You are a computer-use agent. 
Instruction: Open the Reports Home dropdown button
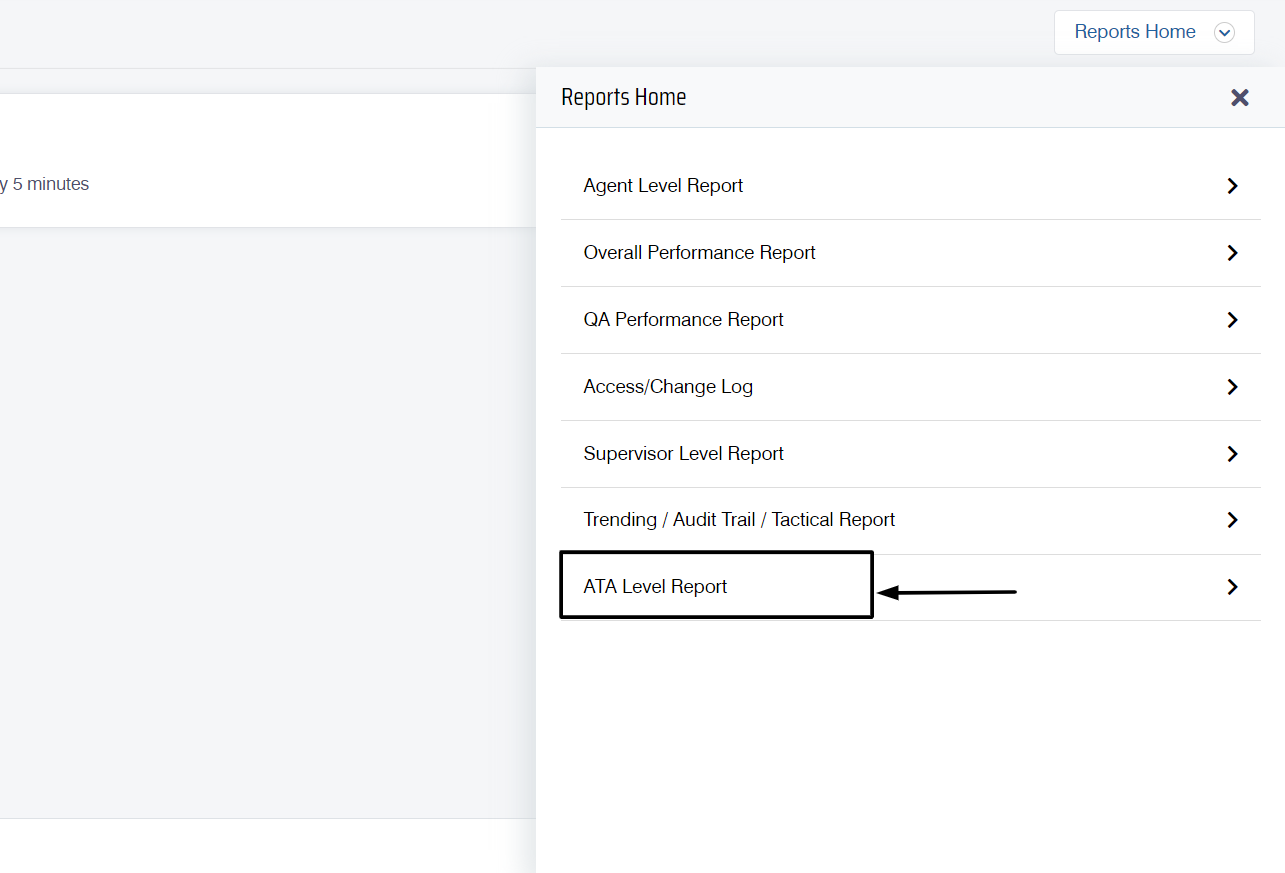pos(1154,32)
